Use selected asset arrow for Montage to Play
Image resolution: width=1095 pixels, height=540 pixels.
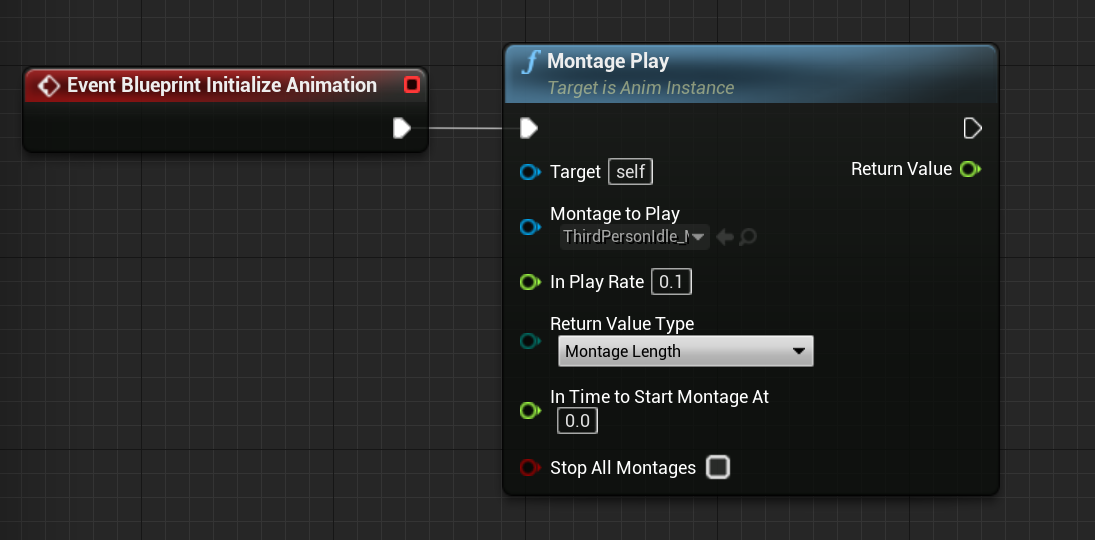click(x=725, y=238)
